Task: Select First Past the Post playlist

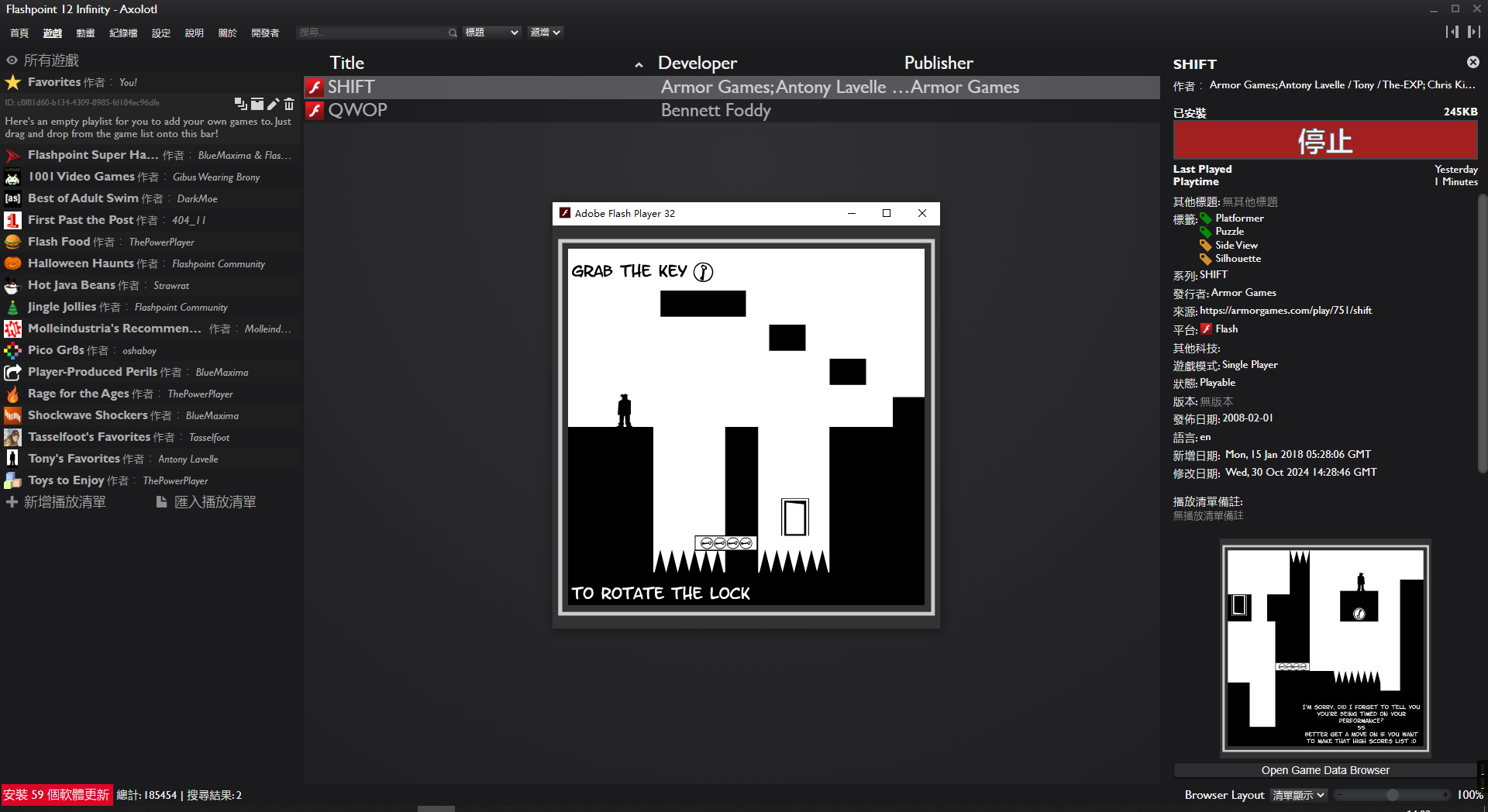Action: 151,220
